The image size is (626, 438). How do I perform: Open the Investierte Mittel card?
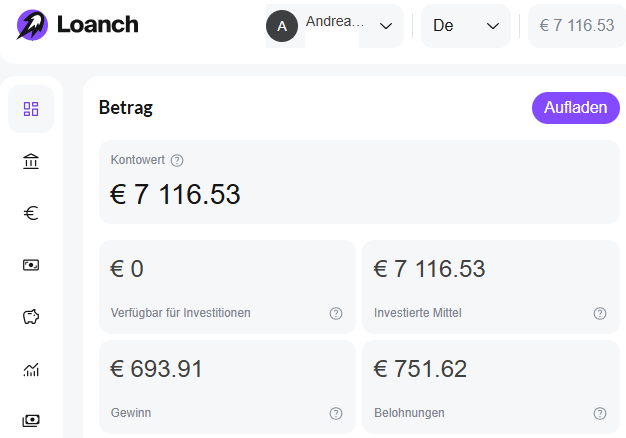tap(491, 287)
